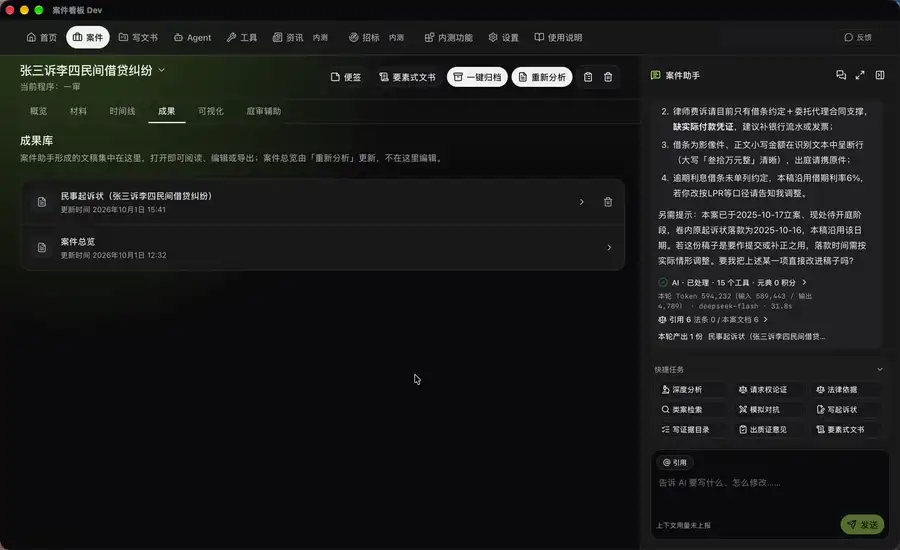Open the 写文书 navigation item
The width and height of the screenshot is (900, 550).
click(x=138, y=37)
